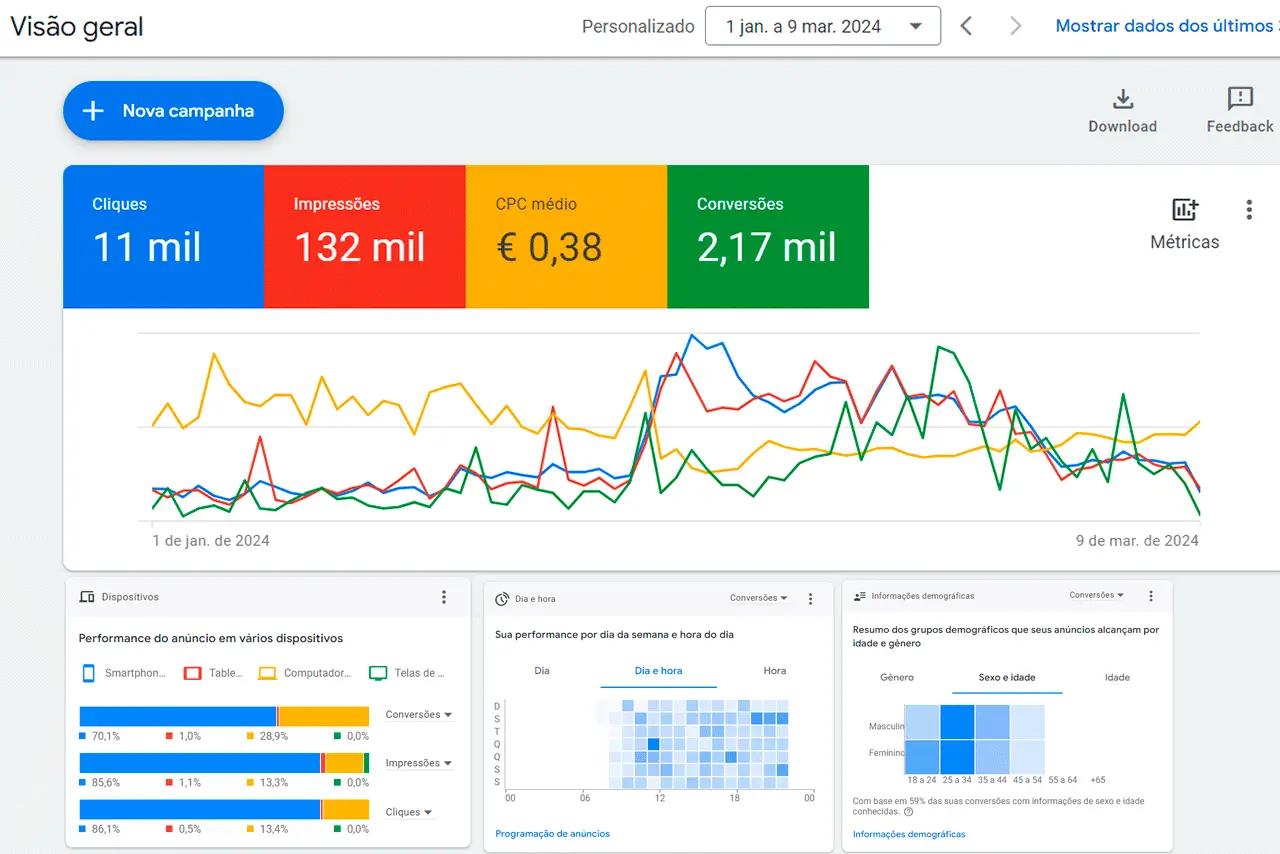Viewport: 1280px width, 854px height.
Task: Open the chart card three-dot menu
Action: pos(1249,210)
